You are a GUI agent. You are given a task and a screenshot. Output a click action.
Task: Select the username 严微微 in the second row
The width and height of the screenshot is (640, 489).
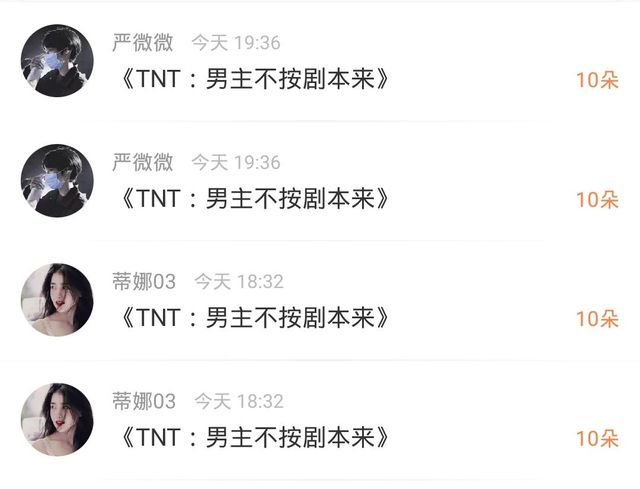pyautogui.click(x=143, y=162)
